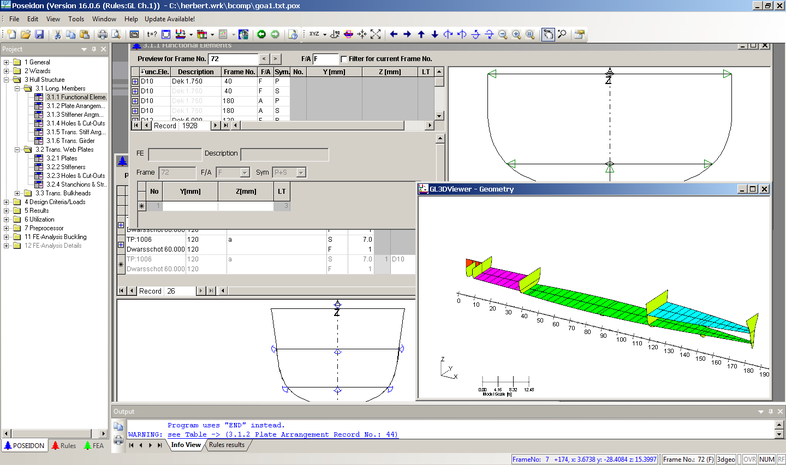Viewport: 786px width, 465px height.
Task: Click the zoom in magnifier icon
Action: click(x=514, y=34)
